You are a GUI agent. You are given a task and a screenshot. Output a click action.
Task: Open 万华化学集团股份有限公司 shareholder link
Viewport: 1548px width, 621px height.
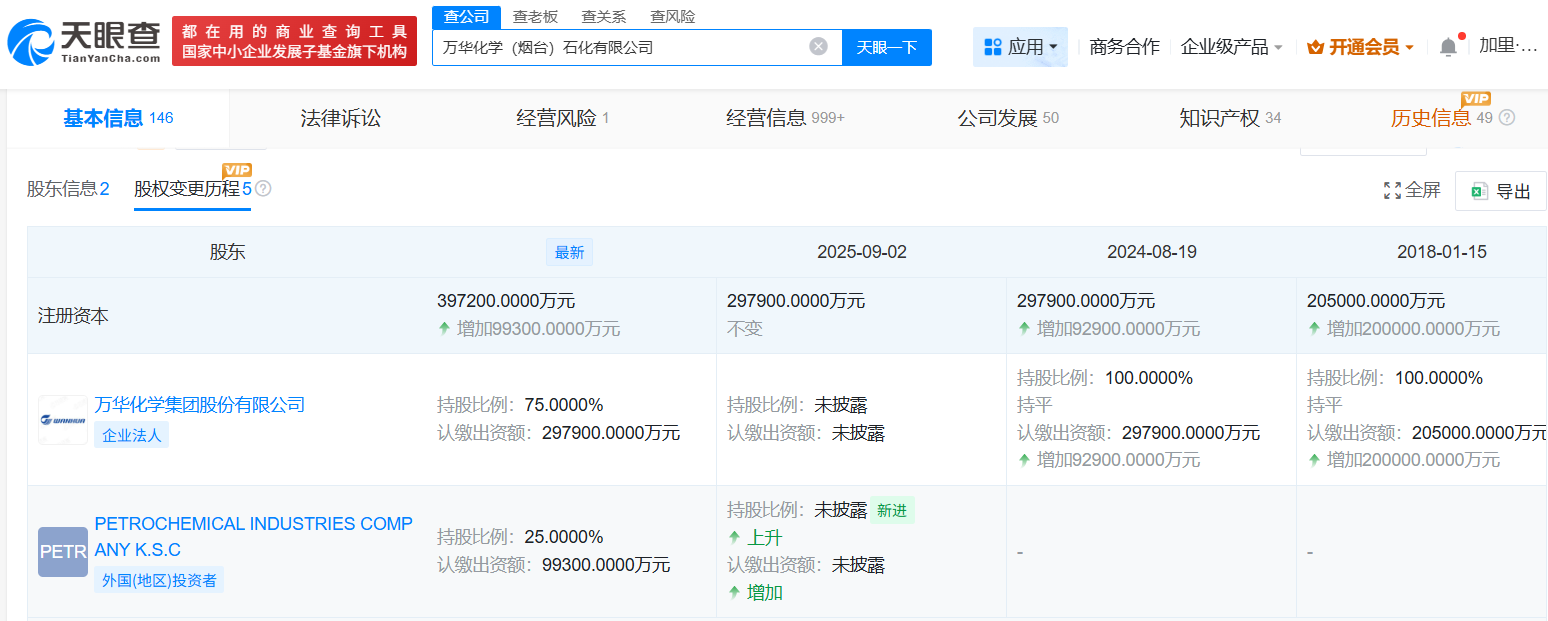pos(199,405)
